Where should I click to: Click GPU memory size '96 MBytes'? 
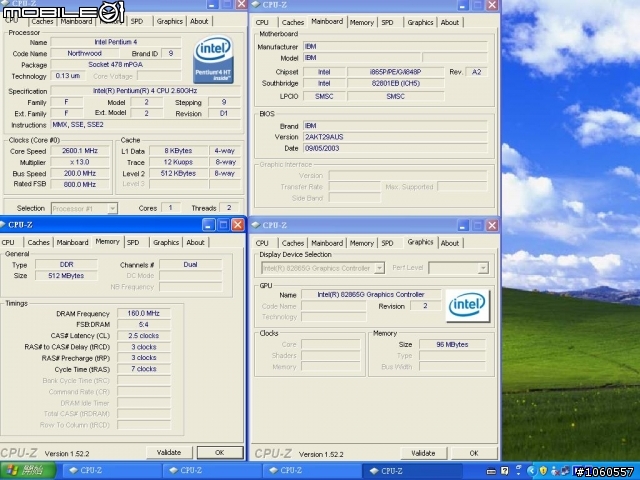click(x=452, y=344)
